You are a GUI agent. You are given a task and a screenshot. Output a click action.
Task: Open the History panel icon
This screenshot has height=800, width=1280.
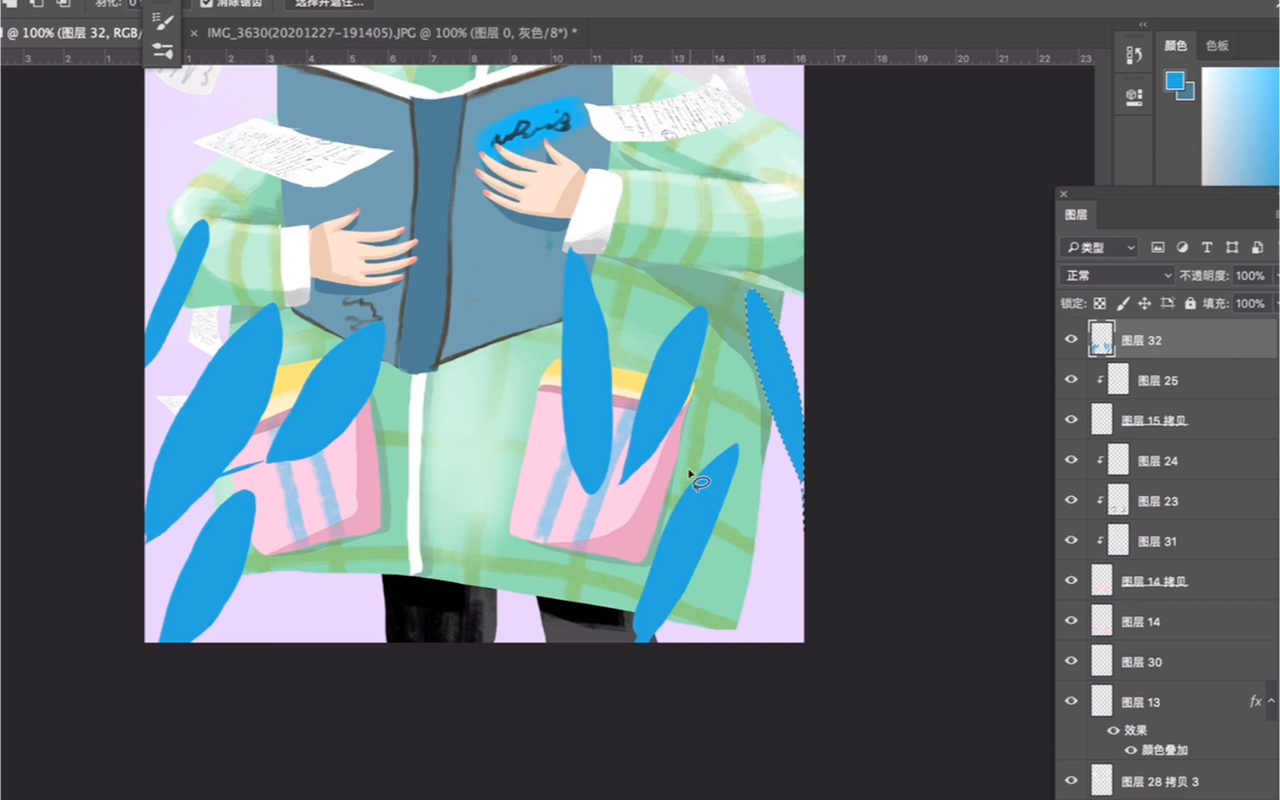1134,55
